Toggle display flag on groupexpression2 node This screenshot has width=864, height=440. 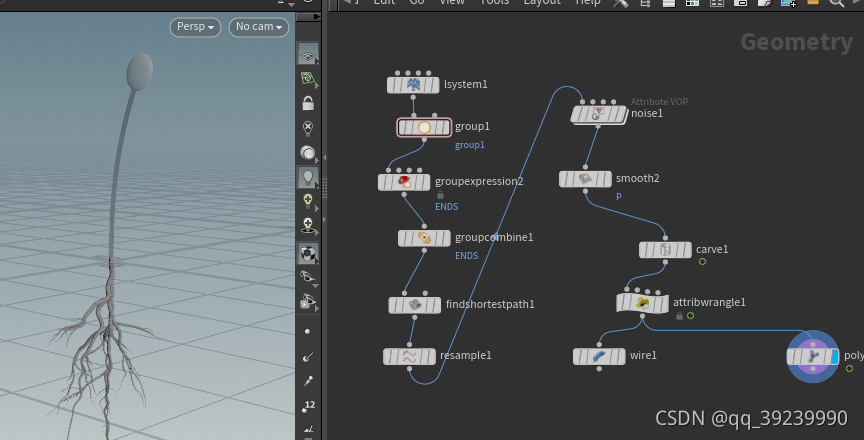[425, 183]
